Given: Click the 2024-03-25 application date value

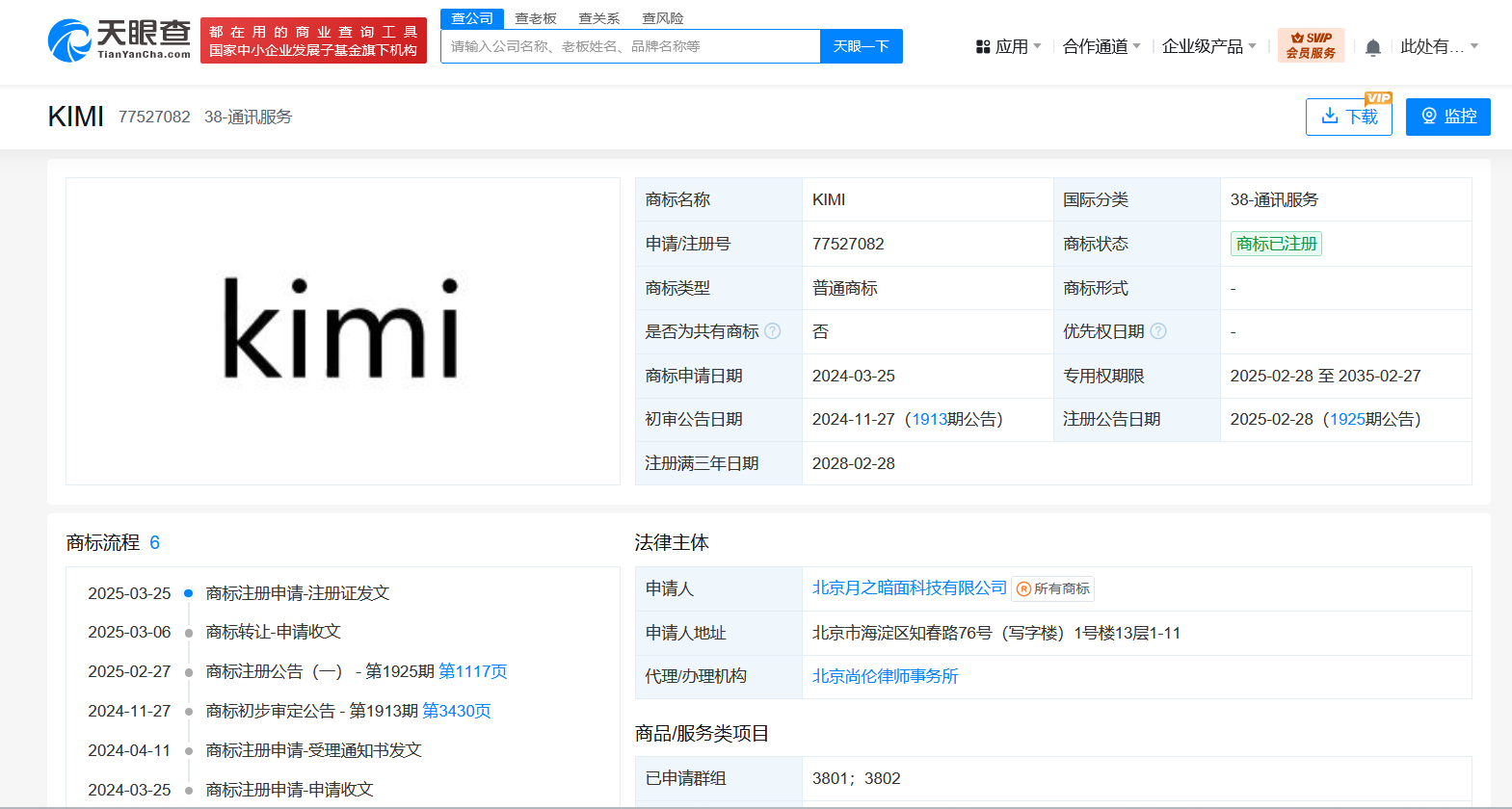Looking at the screenshot, I should (x=854, y=376).
